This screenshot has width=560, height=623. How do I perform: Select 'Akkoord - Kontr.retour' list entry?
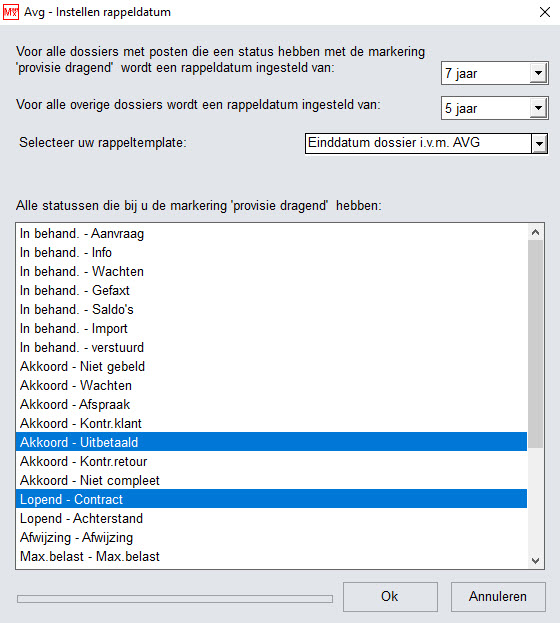[271, 461]
